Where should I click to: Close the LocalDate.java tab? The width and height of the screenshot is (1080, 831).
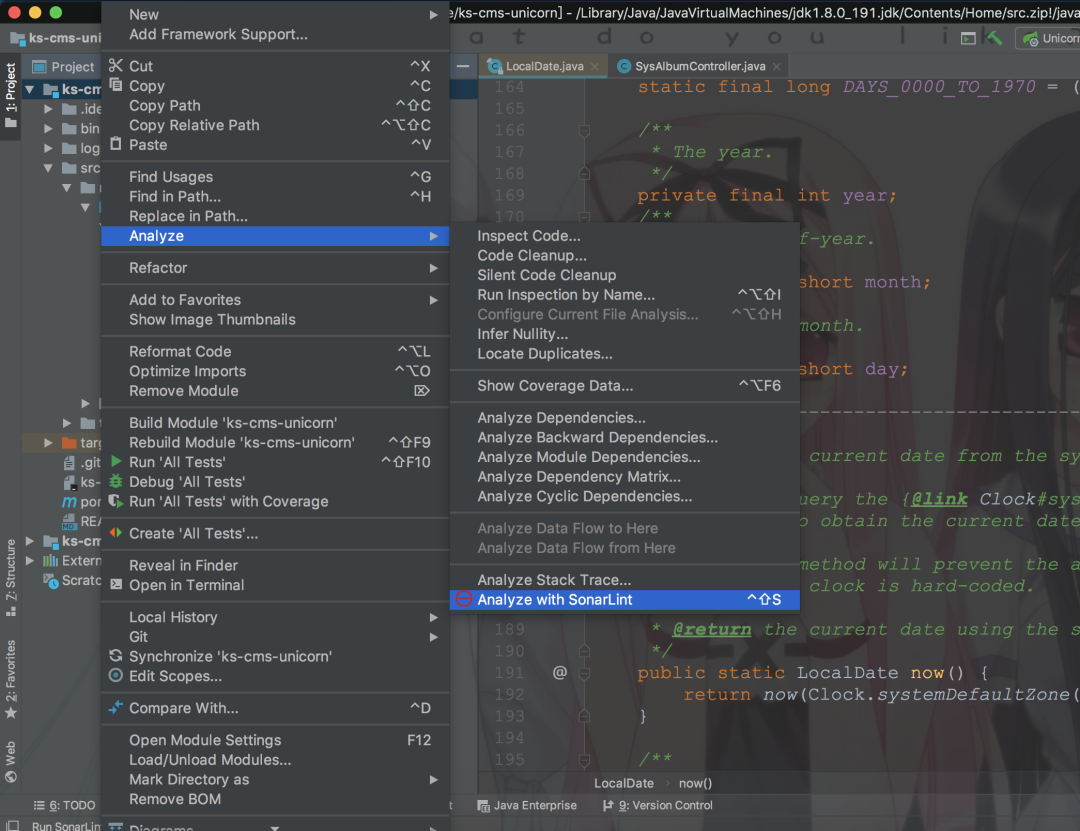[x=594, y=66]
